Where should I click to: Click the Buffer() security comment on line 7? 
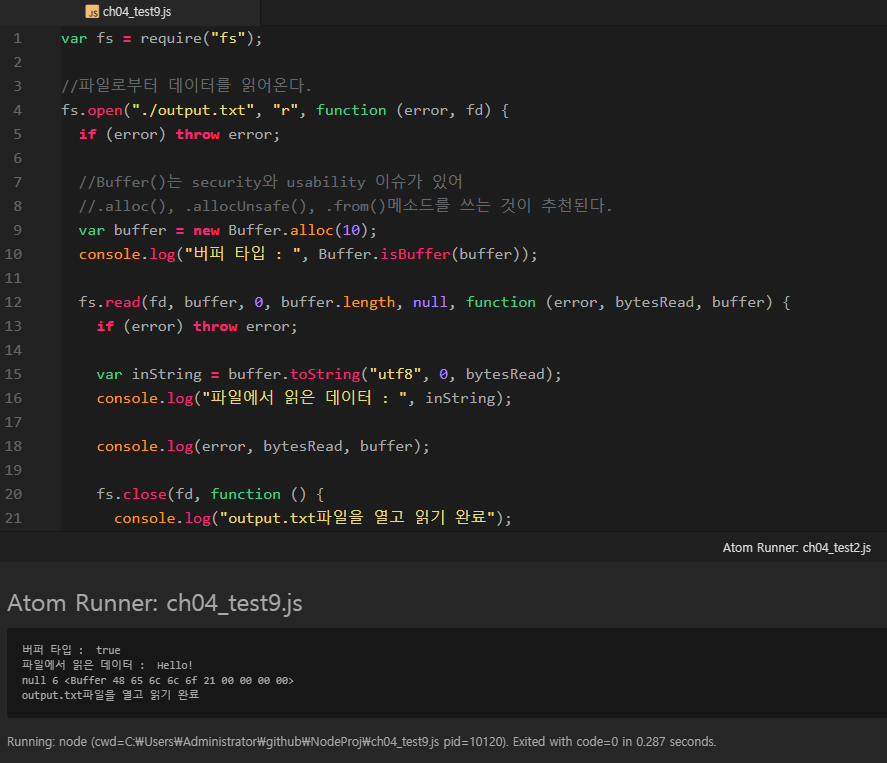coord(271,182)
